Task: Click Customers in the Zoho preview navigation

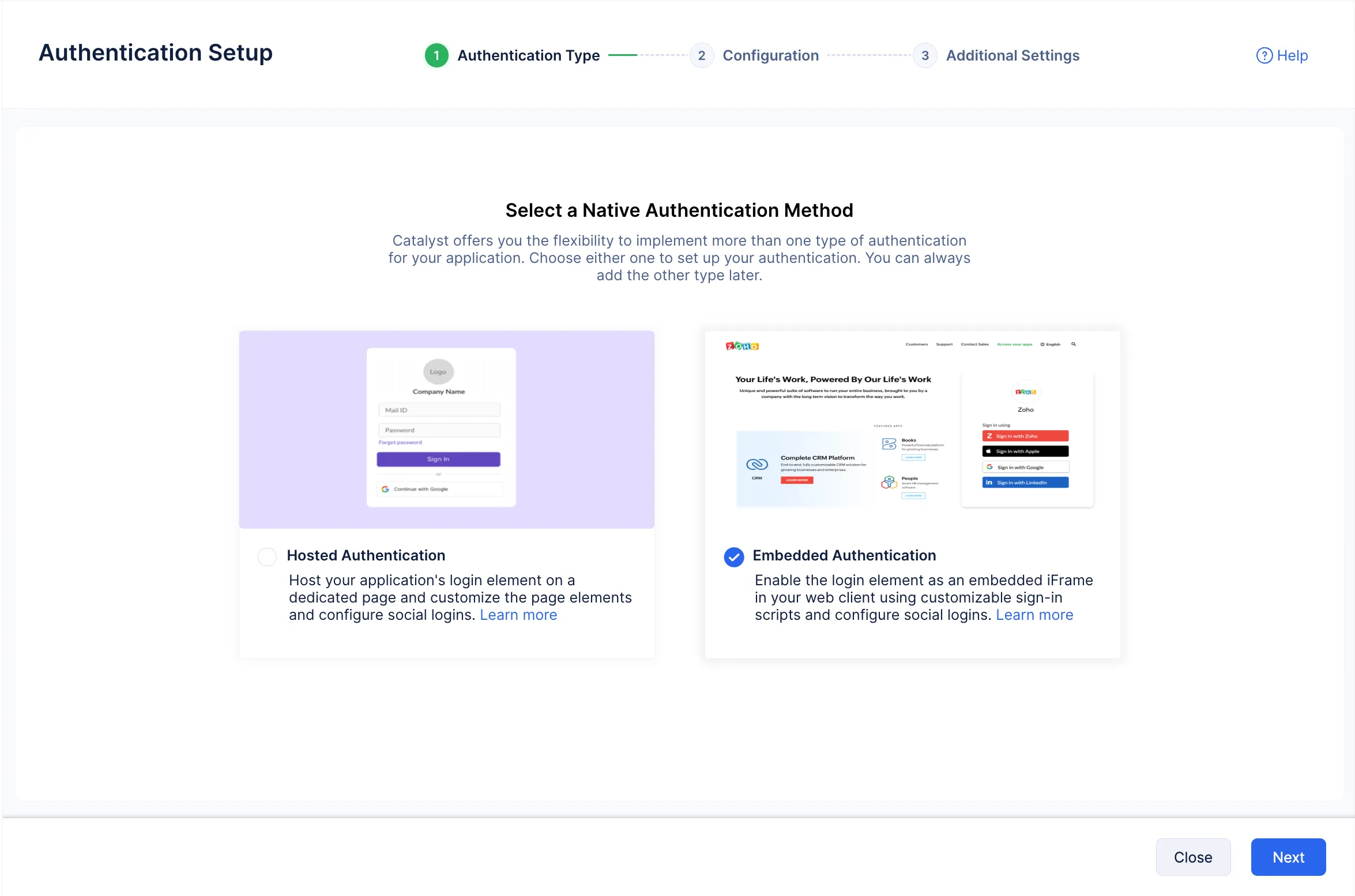Action: click(917, 344)
